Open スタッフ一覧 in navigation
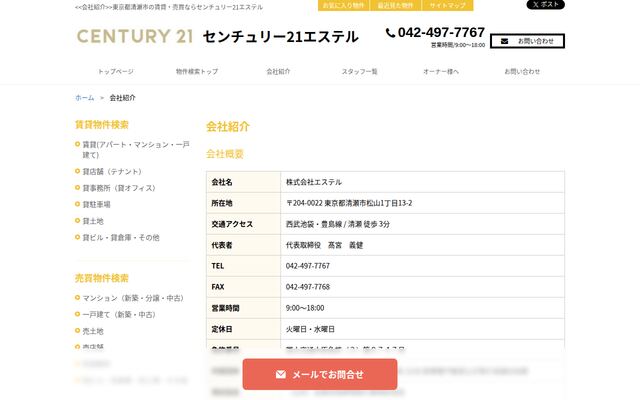The height and width of the screenshot is (400, 640). coord(359,71)
